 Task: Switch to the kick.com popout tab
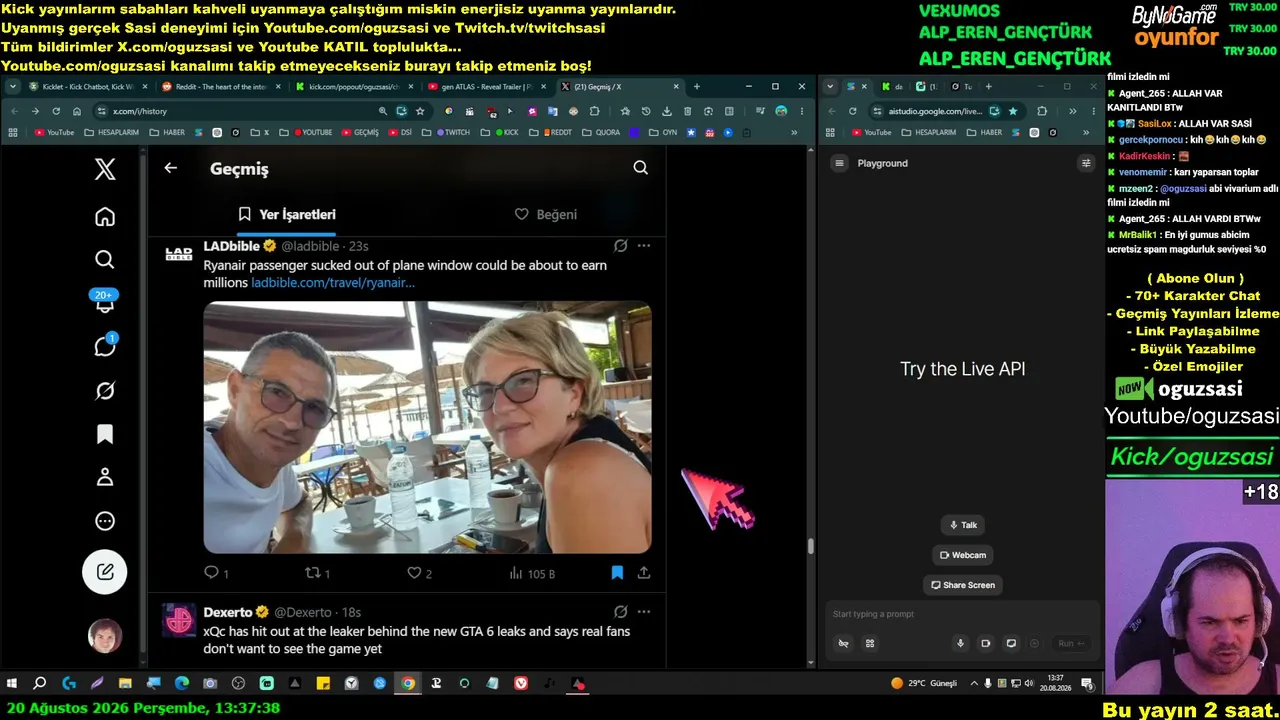(x=355, y=87)
